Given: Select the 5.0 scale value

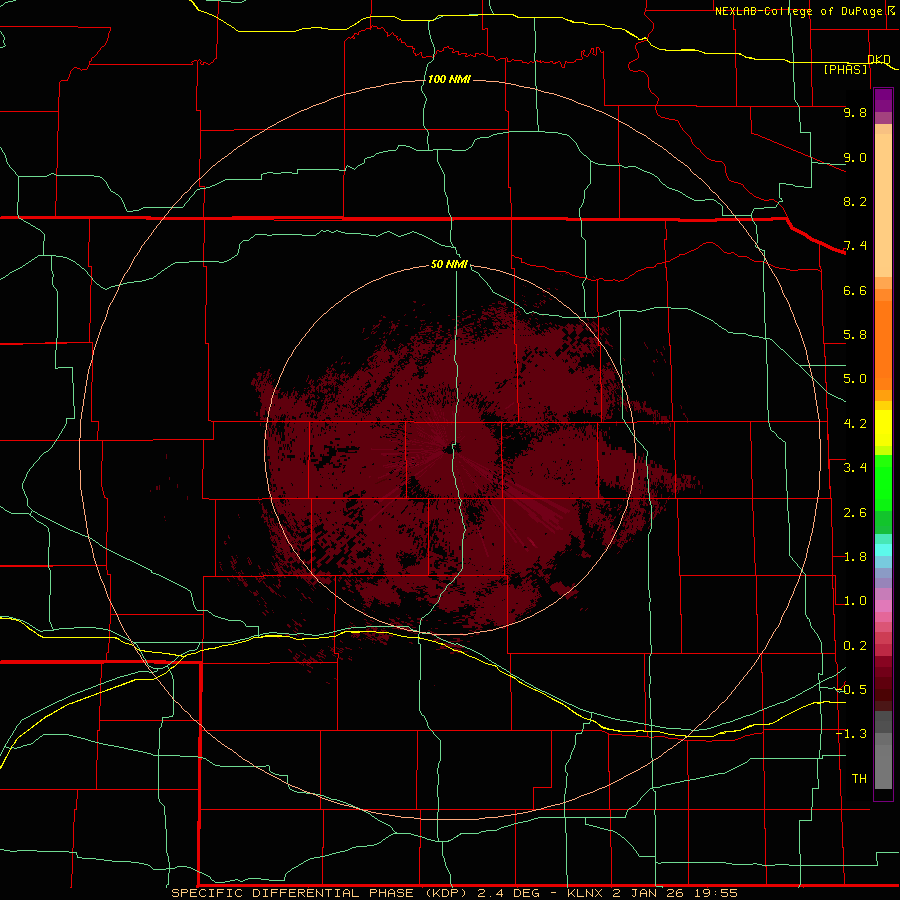Looking at the screenshot, I should tap(855, 379).
